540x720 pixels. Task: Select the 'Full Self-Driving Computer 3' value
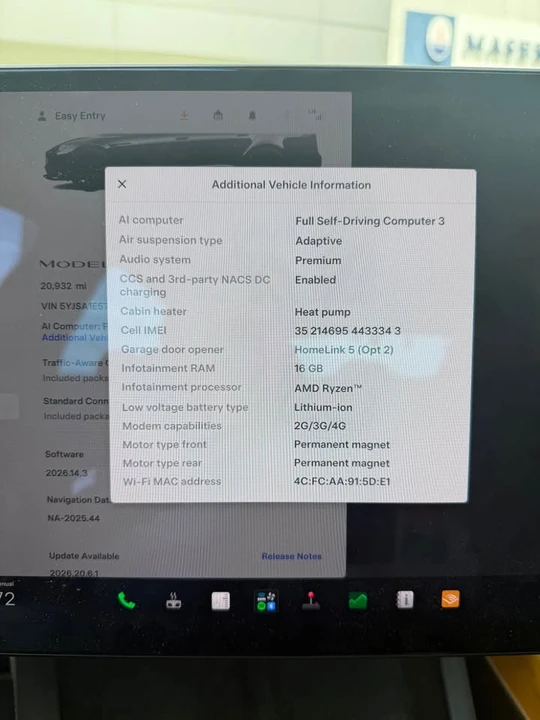point(370,221)
